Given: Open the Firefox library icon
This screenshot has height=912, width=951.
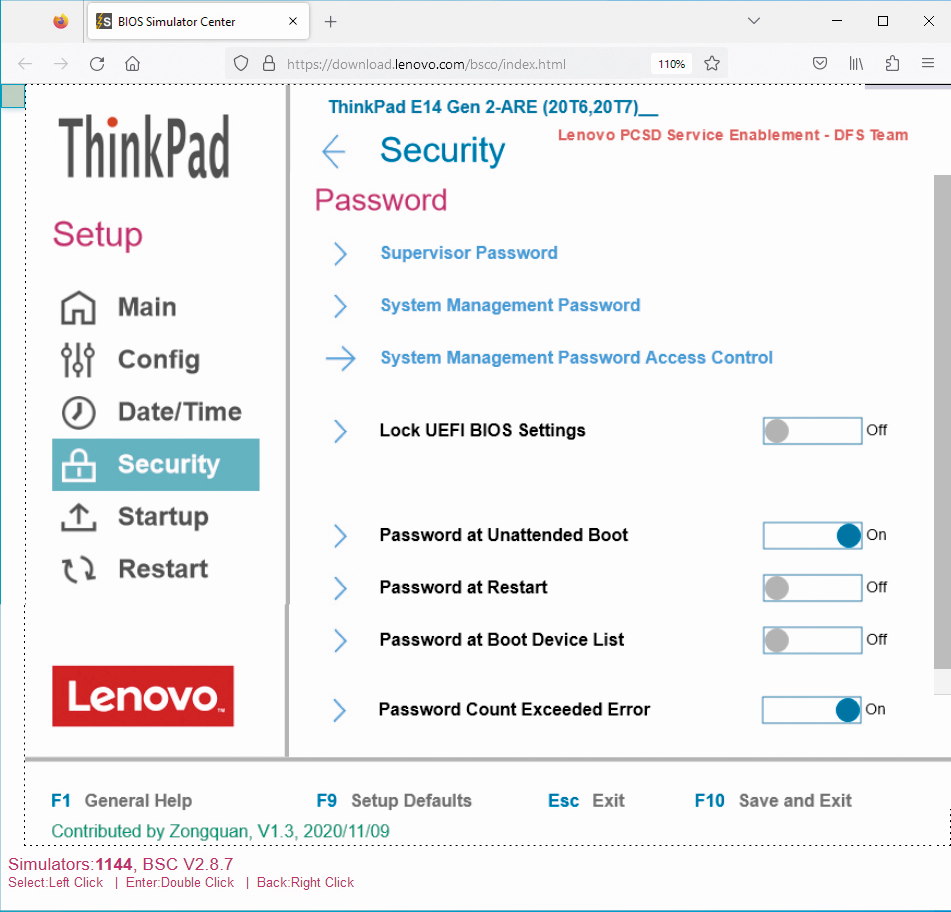Looking at the screenshot, I should point(856,63).
